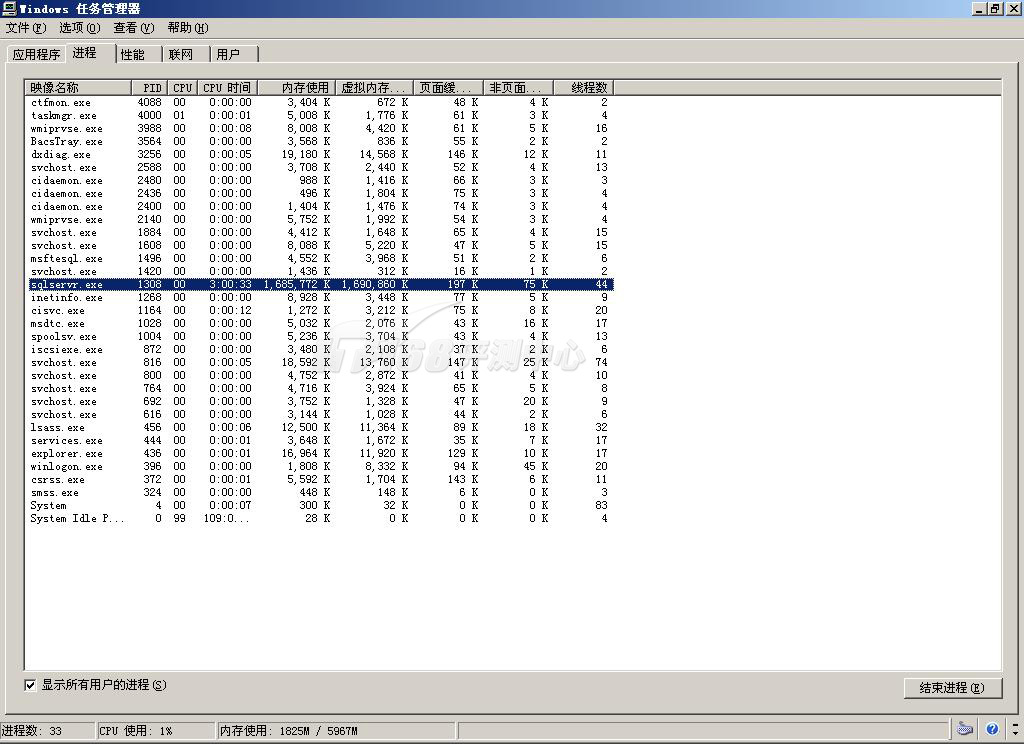The image size is (1024, 744).
Task: Sort by PID column header
Action: pyautogui.click(x=150, y=88)
